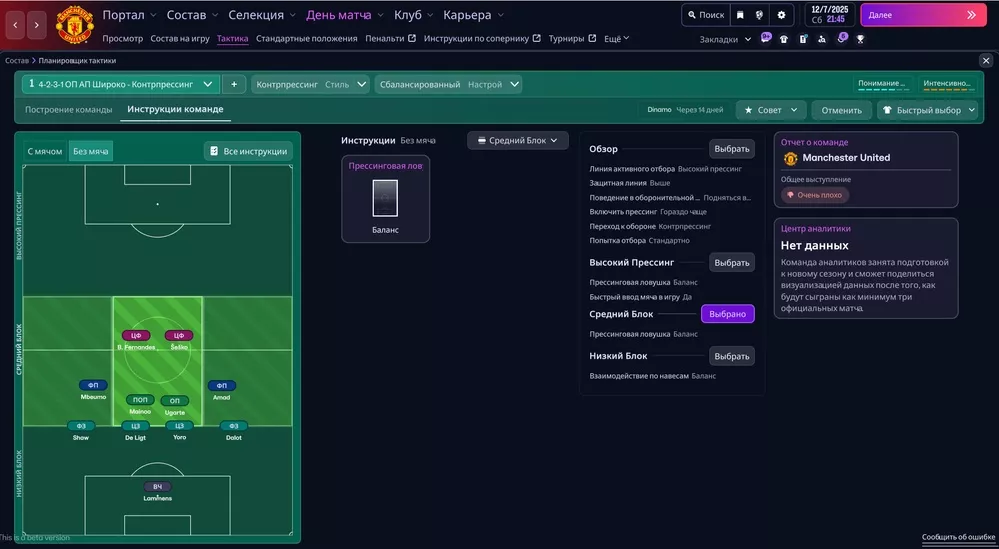Expand the Закладки bookmarks dropdown
The width and height of the screenshot is (999, 549).
(x=725, y=39)
